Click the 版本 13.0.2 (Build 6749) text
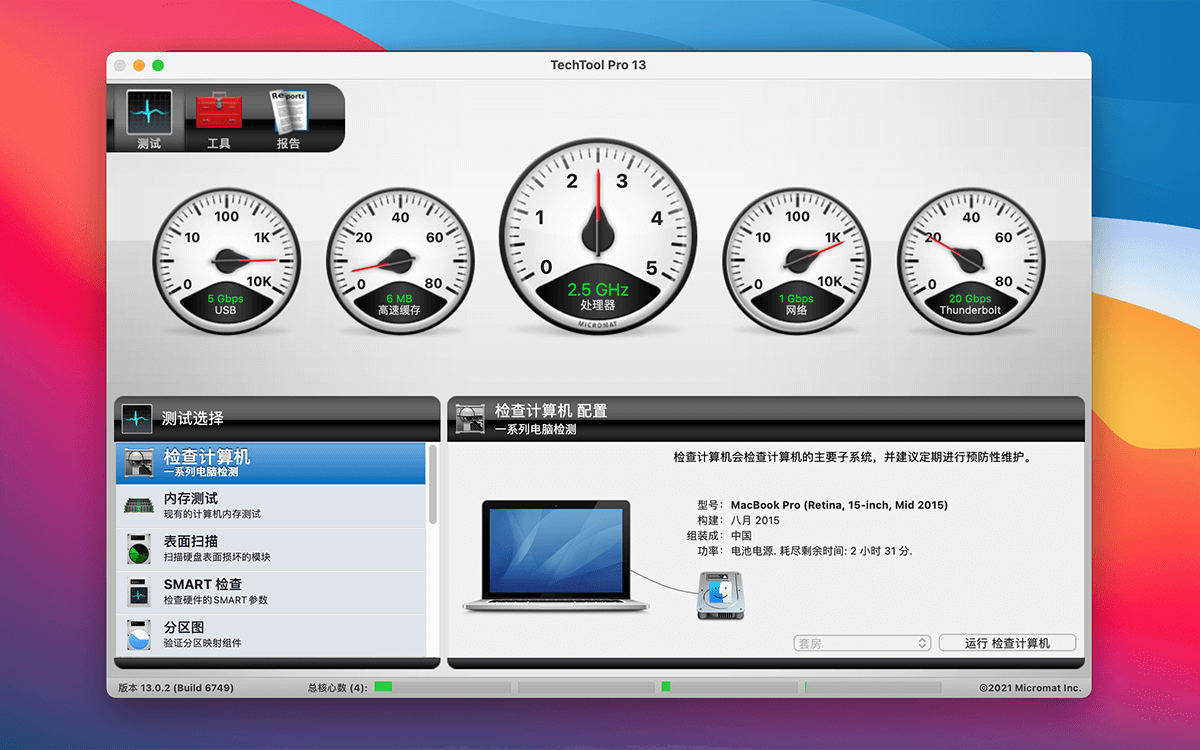1200x750 pixels. [175, 688]
